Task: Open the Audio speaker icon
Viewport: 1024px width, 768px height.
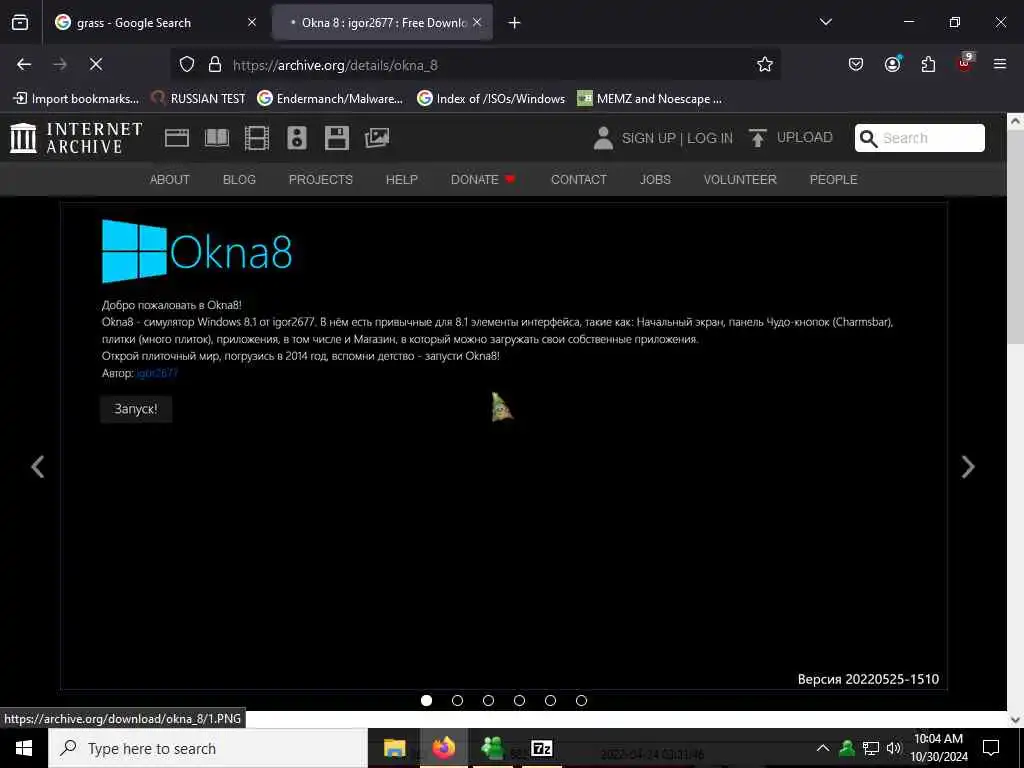Action: point(297,138)
